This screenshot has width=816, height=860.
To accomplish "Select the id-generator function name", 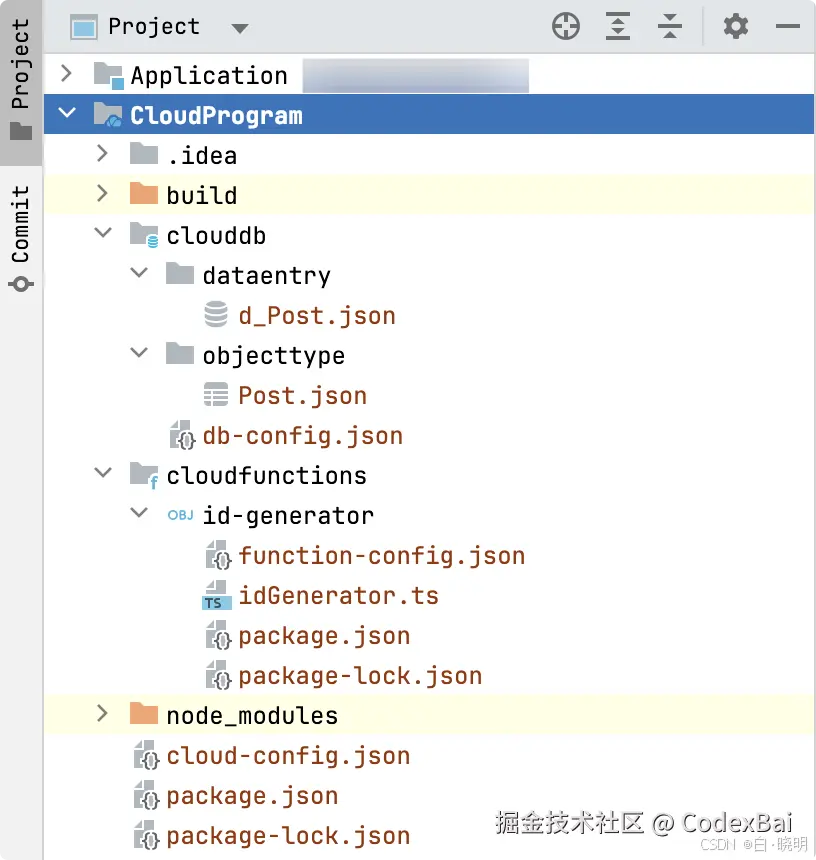I will pyautogui.click(x=288, y=516).
